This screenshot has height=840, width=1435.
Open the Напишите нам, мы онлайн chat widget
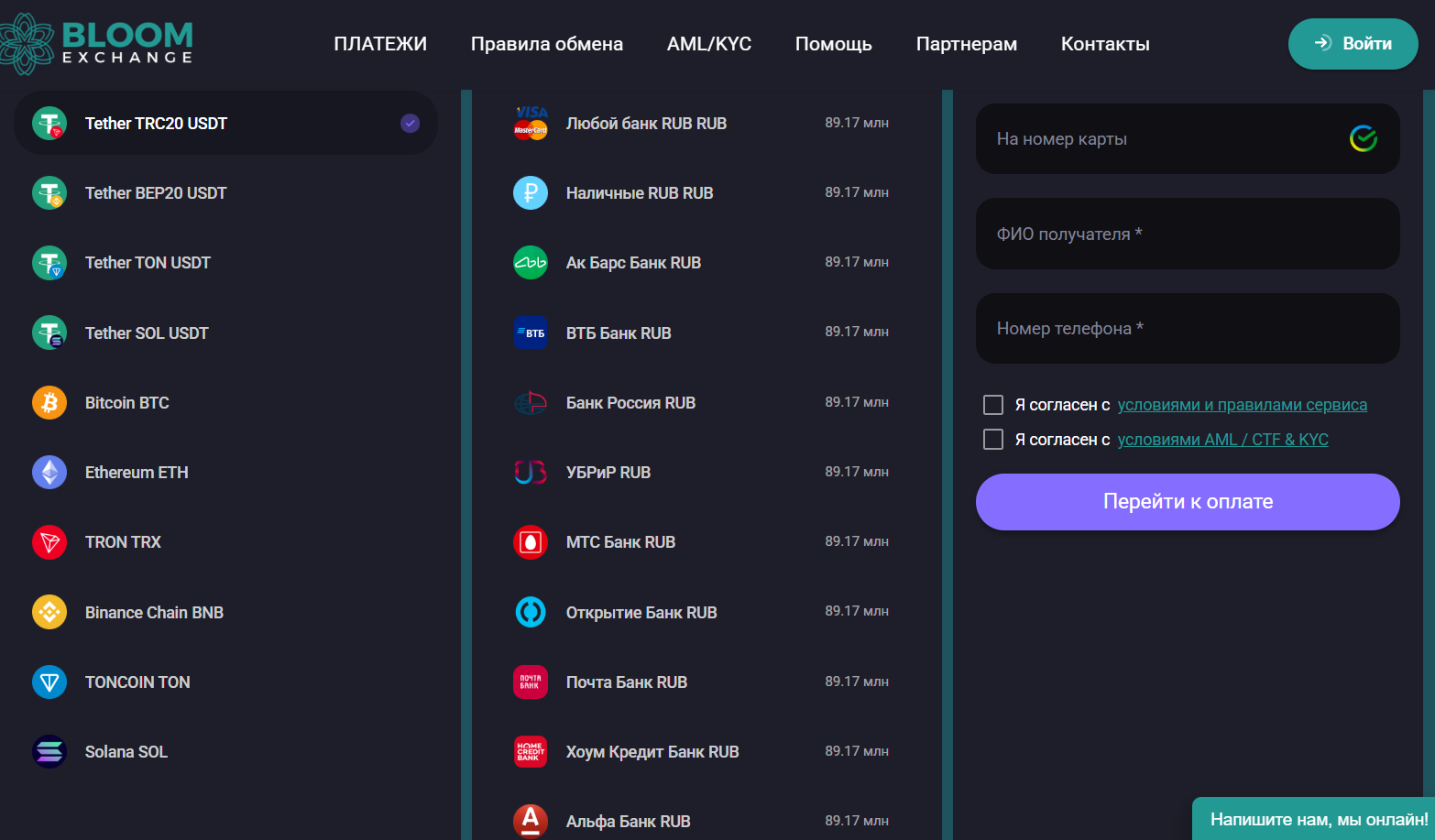(1314, 819)
